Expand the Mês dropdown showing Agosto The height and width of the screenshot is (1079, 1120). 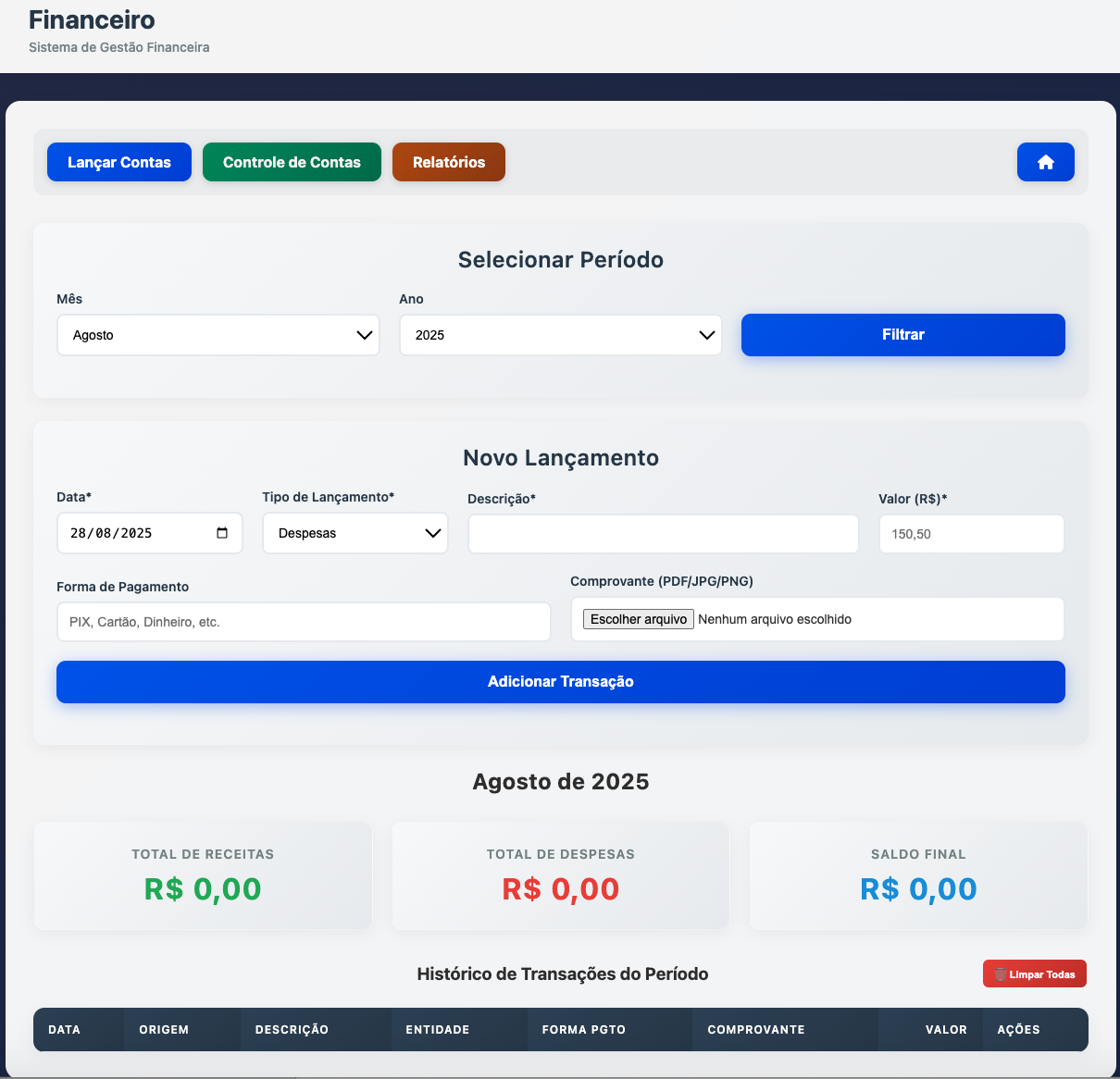coord(218,335)
